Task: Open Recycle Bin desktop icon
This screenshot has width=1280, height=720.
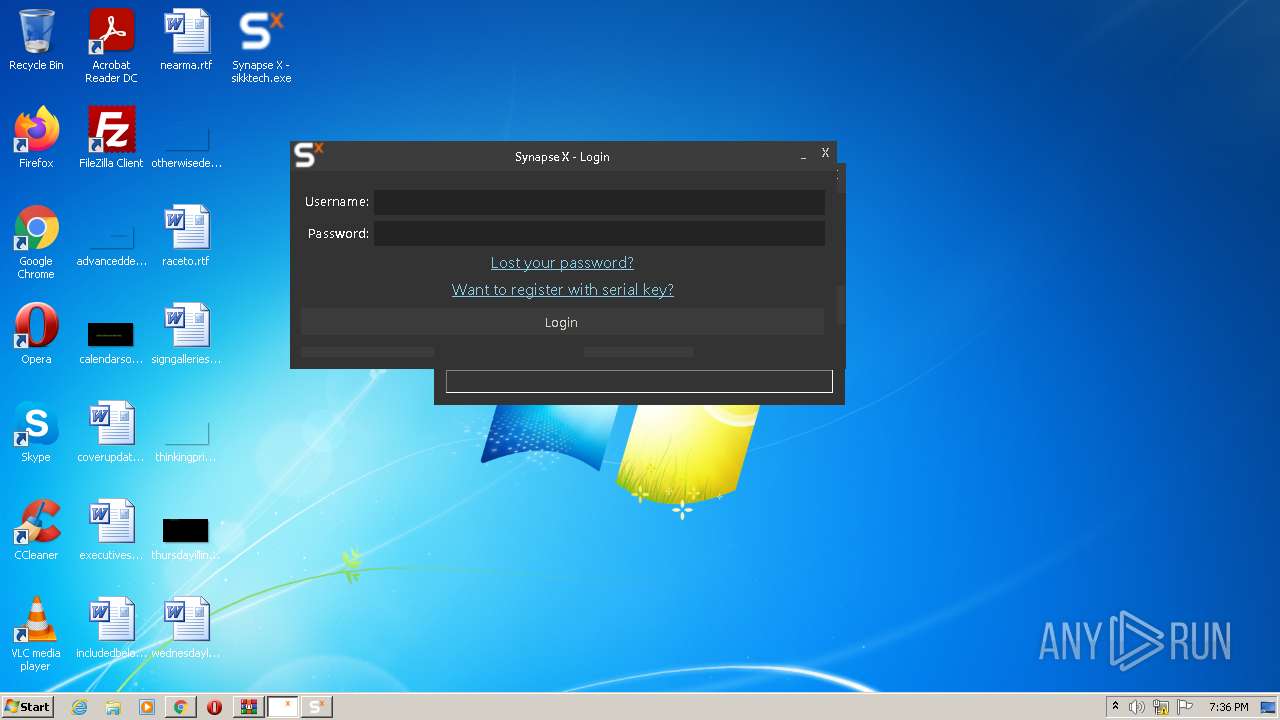Action: 36,41
